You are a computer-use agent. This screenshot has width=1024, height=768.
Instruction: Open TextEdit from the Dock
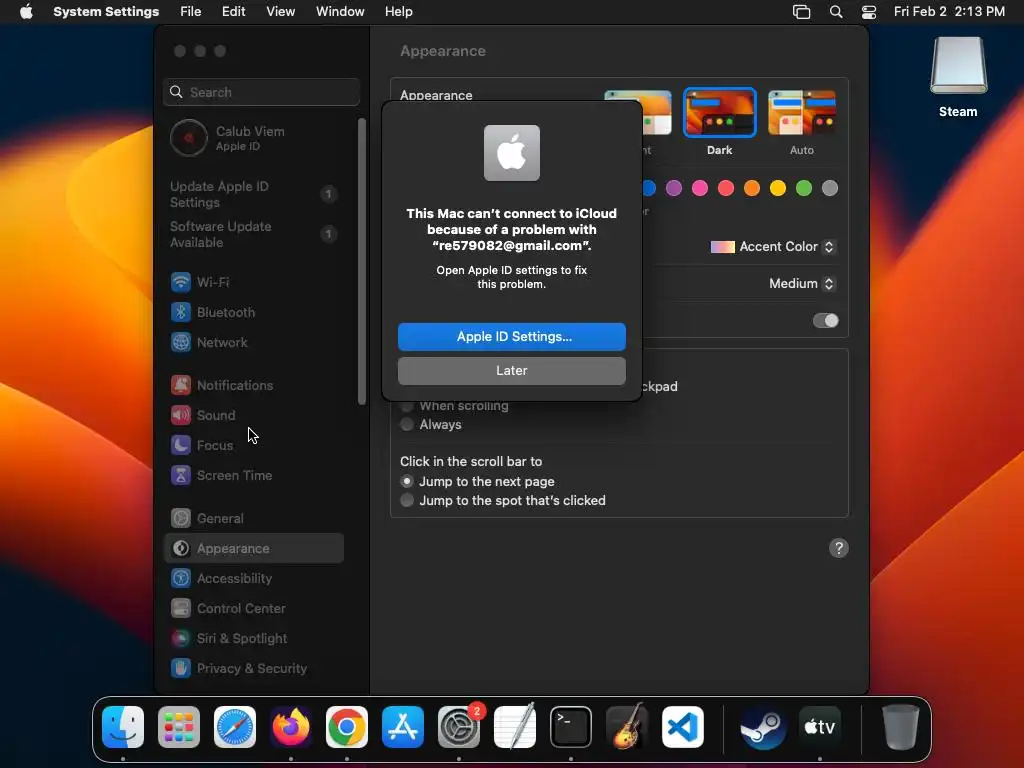515,727
